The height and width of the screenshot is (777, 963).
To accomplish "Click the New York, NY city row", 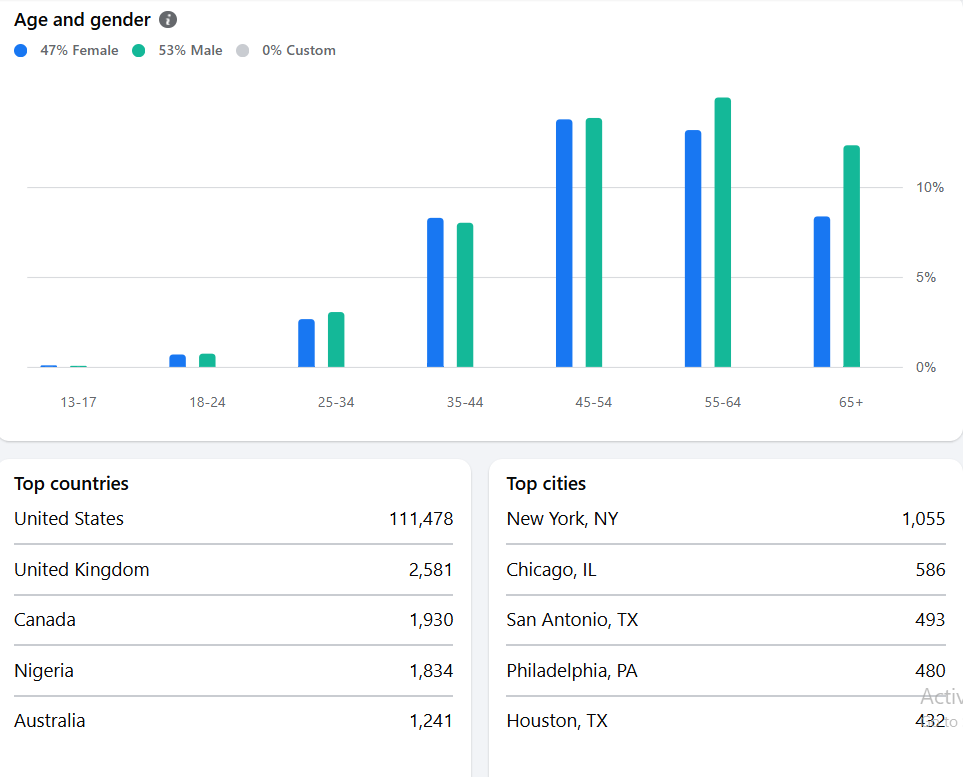I will tap(726, 519).
